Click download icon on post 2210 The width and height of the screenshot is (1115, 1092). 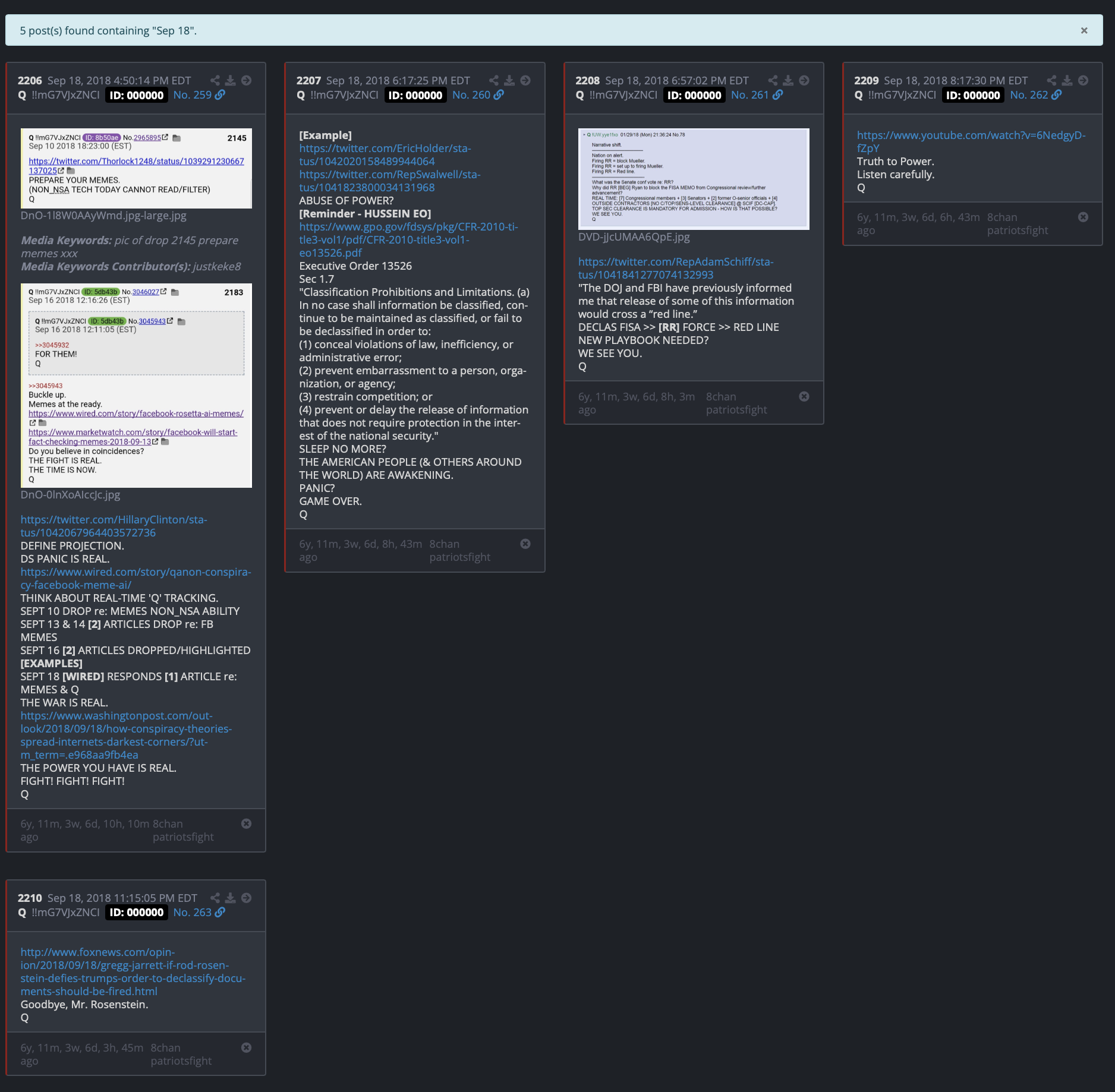pyautogui.click(x=231, y=898)
